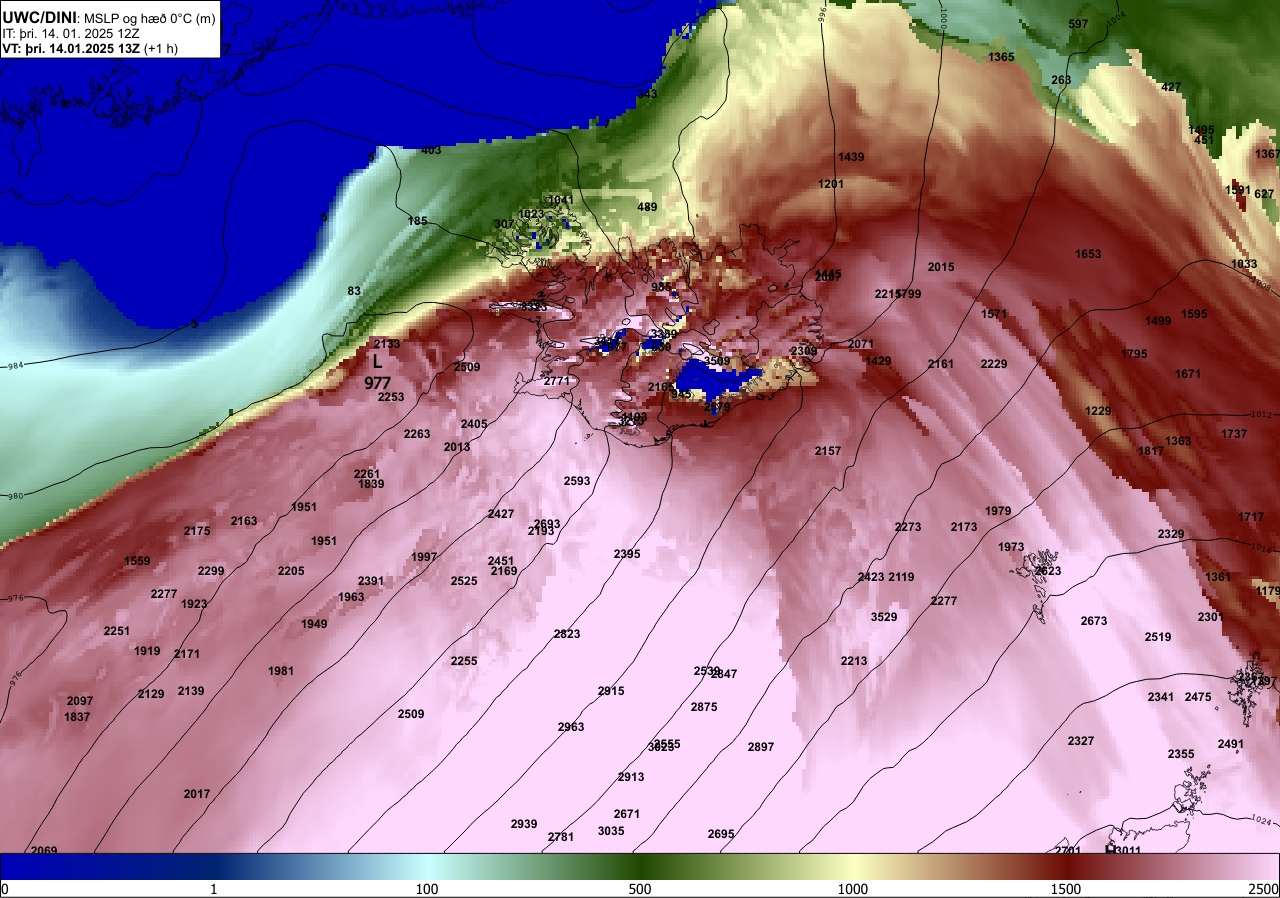This screenshot has height=898, width=1280.
Task: Click the map value 2963
Action: point(571,727)
